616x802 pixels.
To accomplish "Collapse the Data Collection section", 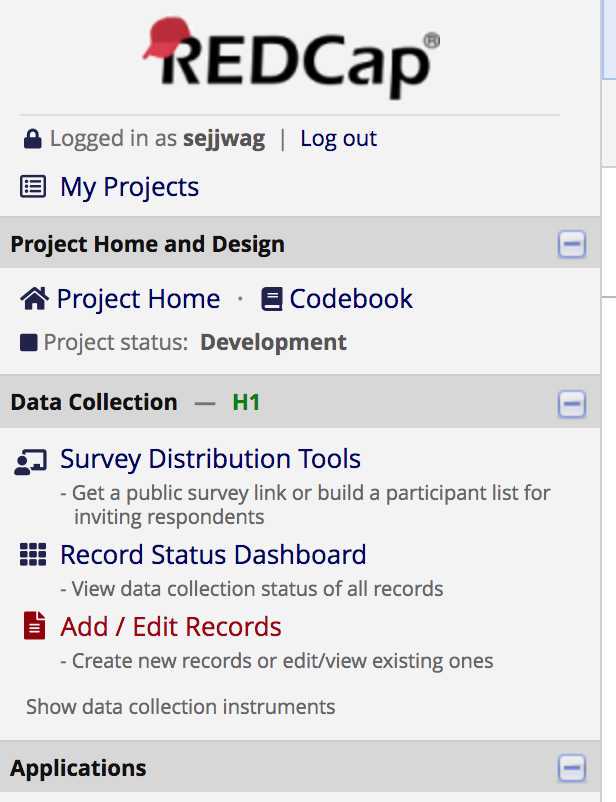I will [x=571, y=404].
